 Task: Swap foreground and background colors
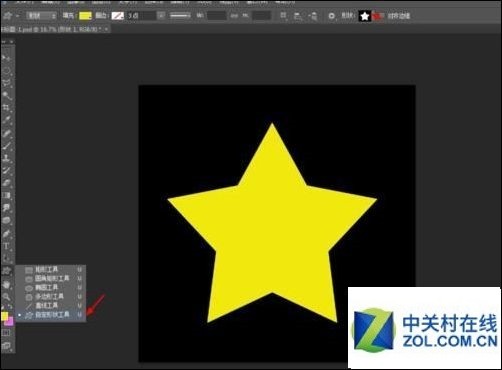pos(10,307)
